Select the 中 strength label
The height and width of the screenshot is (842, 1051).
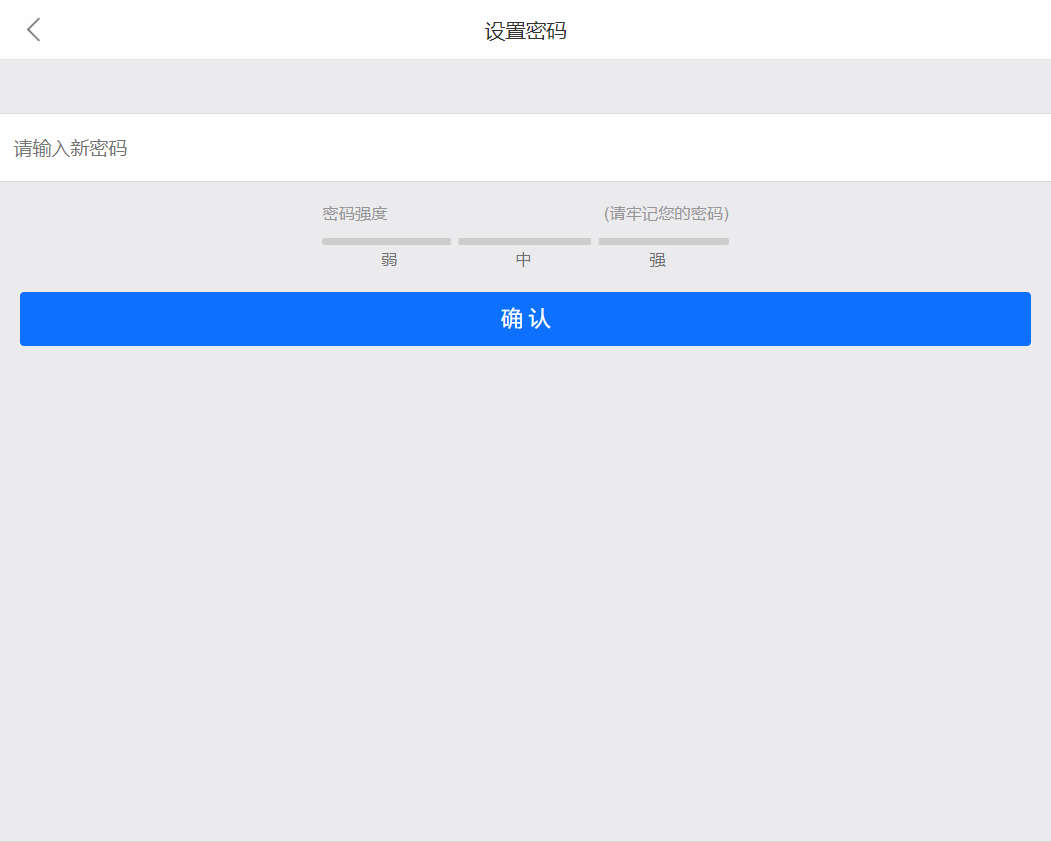point(523,260)
